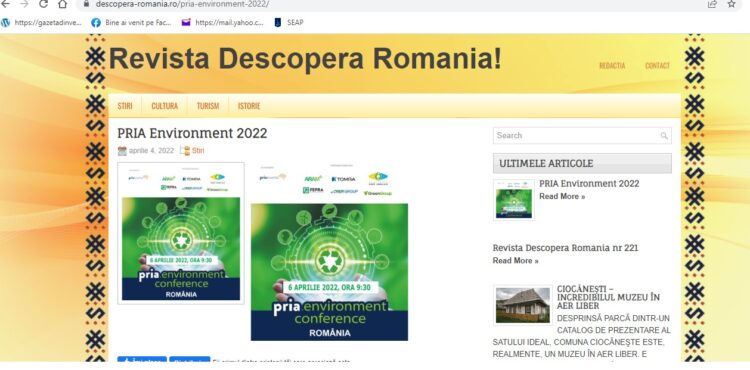Screen dimensions: 750x370
Task: Click the REDACTIA link
Action: pyautogui.click(x=612, y=65)
